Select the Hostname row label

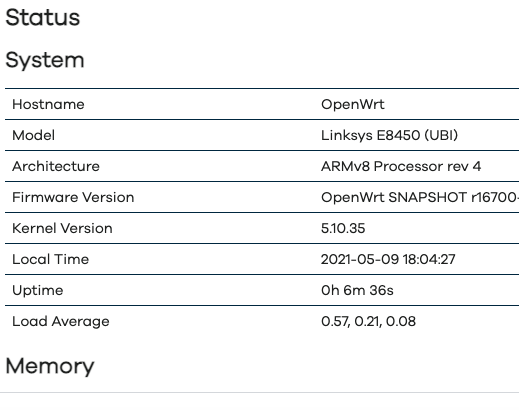tap(48, 104)
